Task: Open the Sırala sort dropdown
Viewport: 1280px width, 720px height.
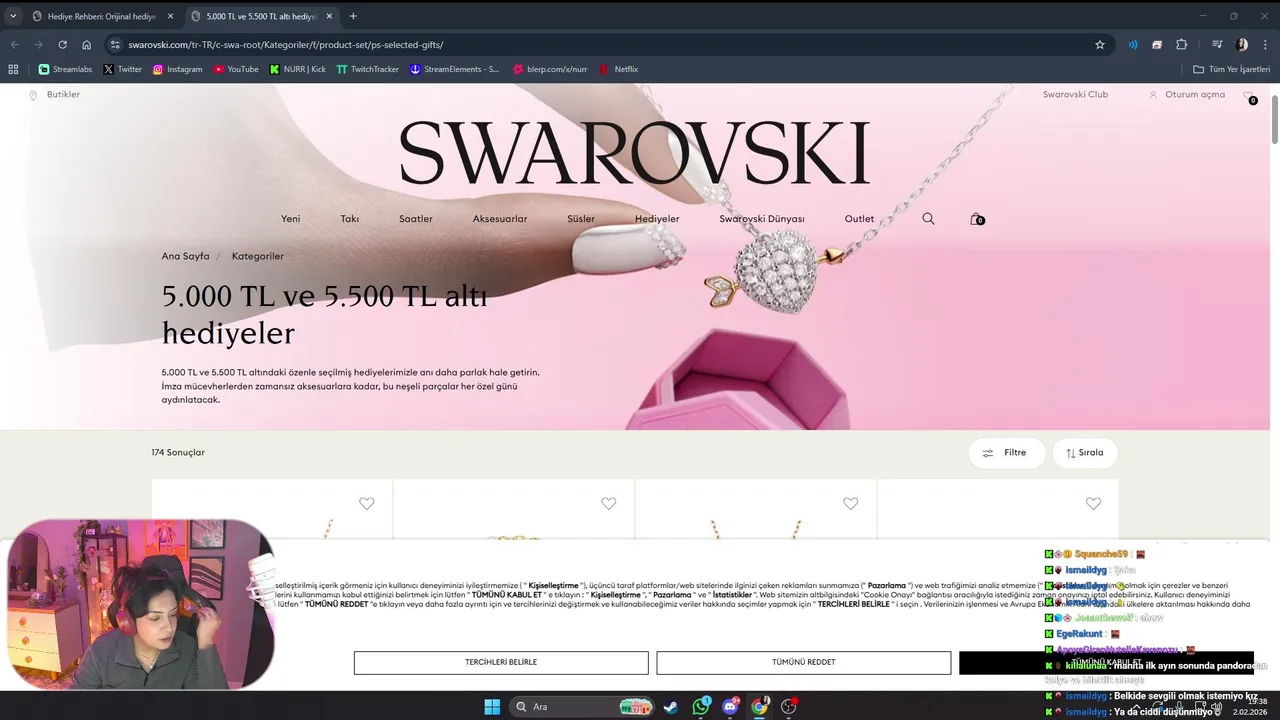Action: [x=1085, y=453]
